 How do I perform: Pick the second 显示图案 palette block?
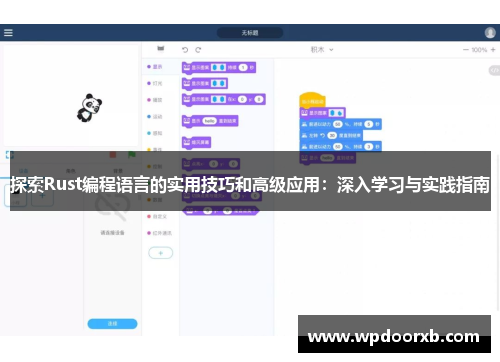coord(205,83)
